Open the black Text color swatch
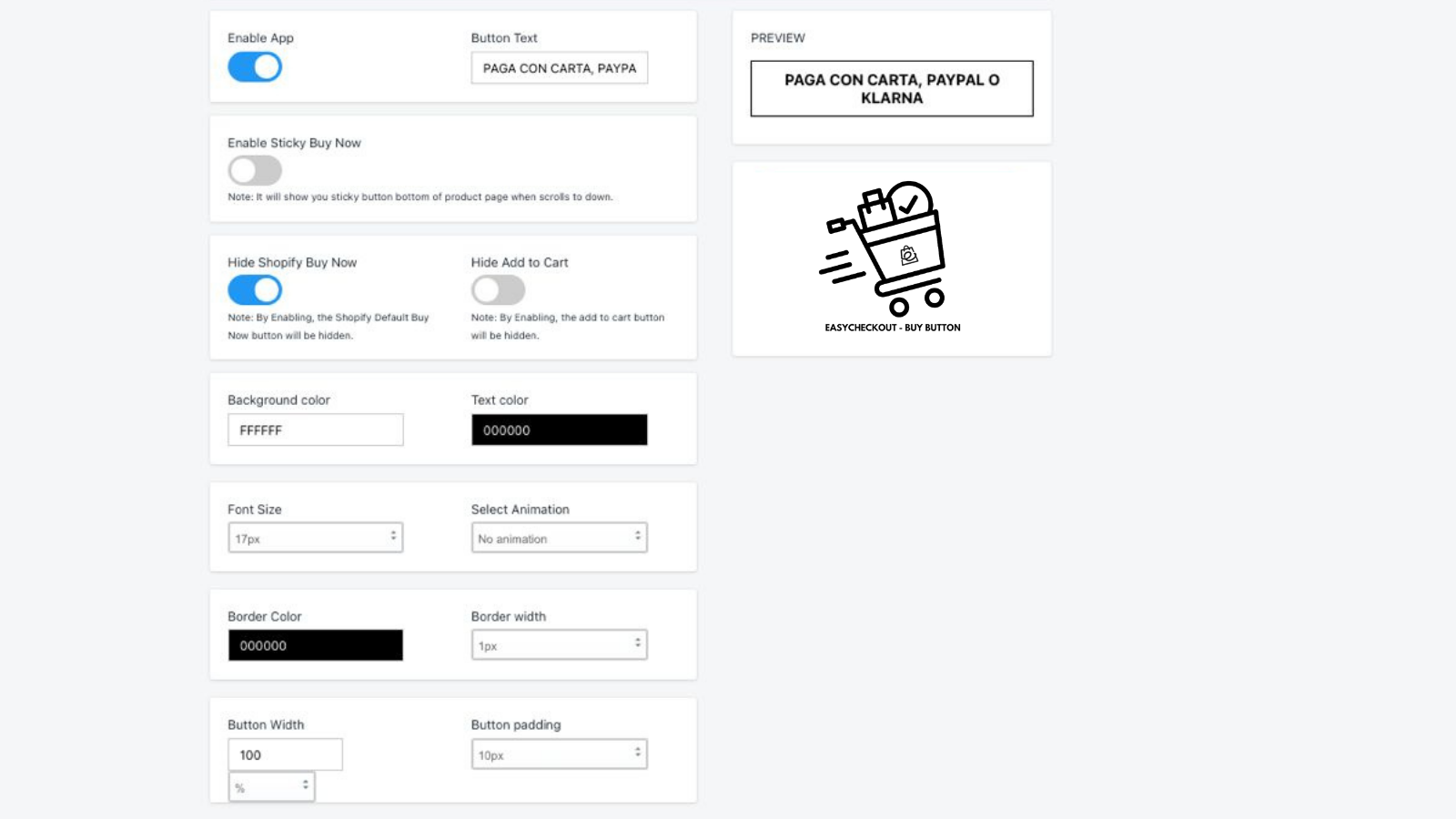This screenshot has height=819, width=1456. click(559, 430)
